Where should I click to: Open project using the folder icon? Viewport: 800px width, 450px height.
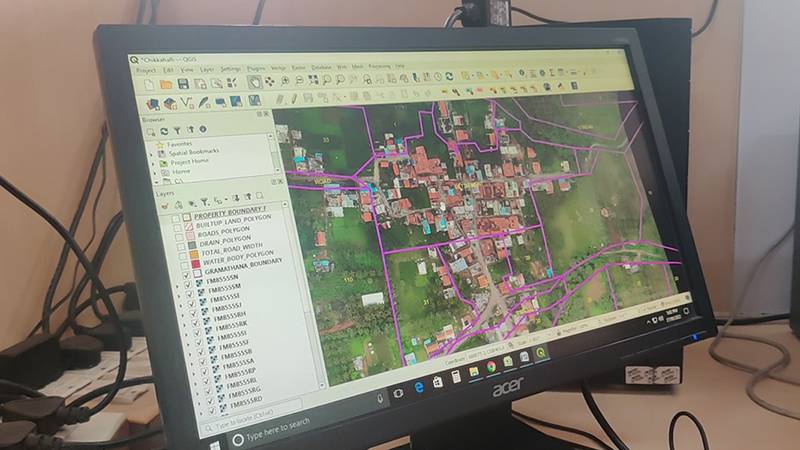pos(167,84)
